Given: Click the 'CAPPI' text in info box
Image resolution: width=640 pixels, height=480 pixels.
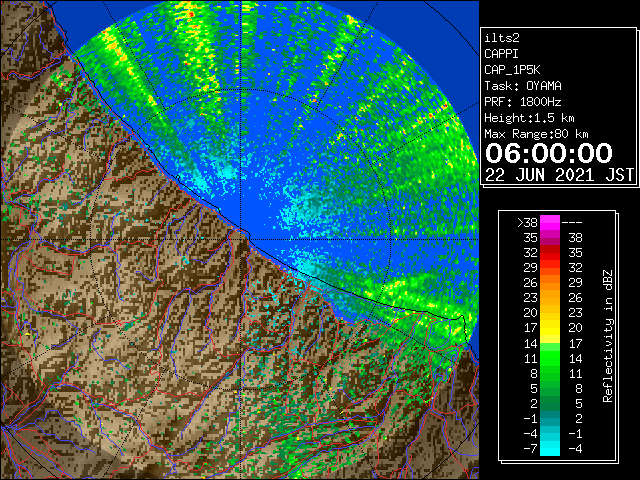Looking at the screenshot, I should pyautogui.click(x=501, y=54).
